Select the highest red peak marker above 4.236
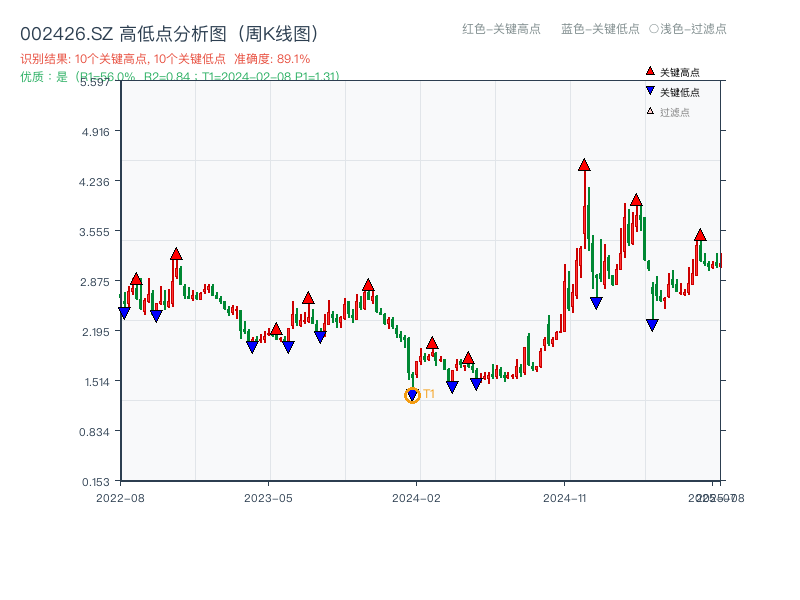This screenshot has height=600, width=800. [584, 165]
